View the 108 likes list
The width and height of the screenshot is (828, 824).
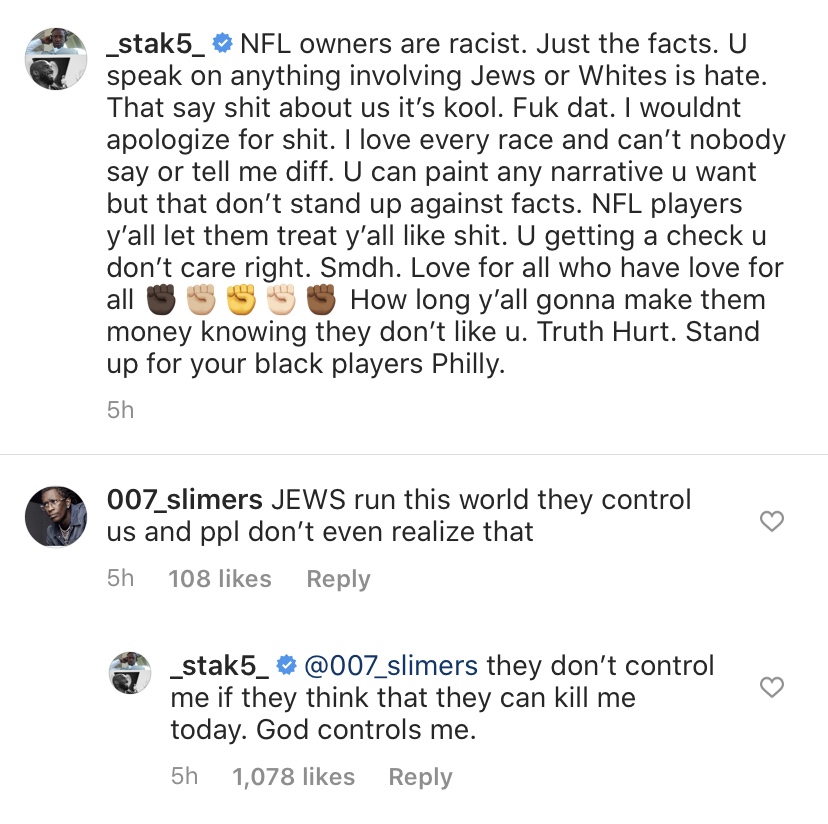coord(220,579)
